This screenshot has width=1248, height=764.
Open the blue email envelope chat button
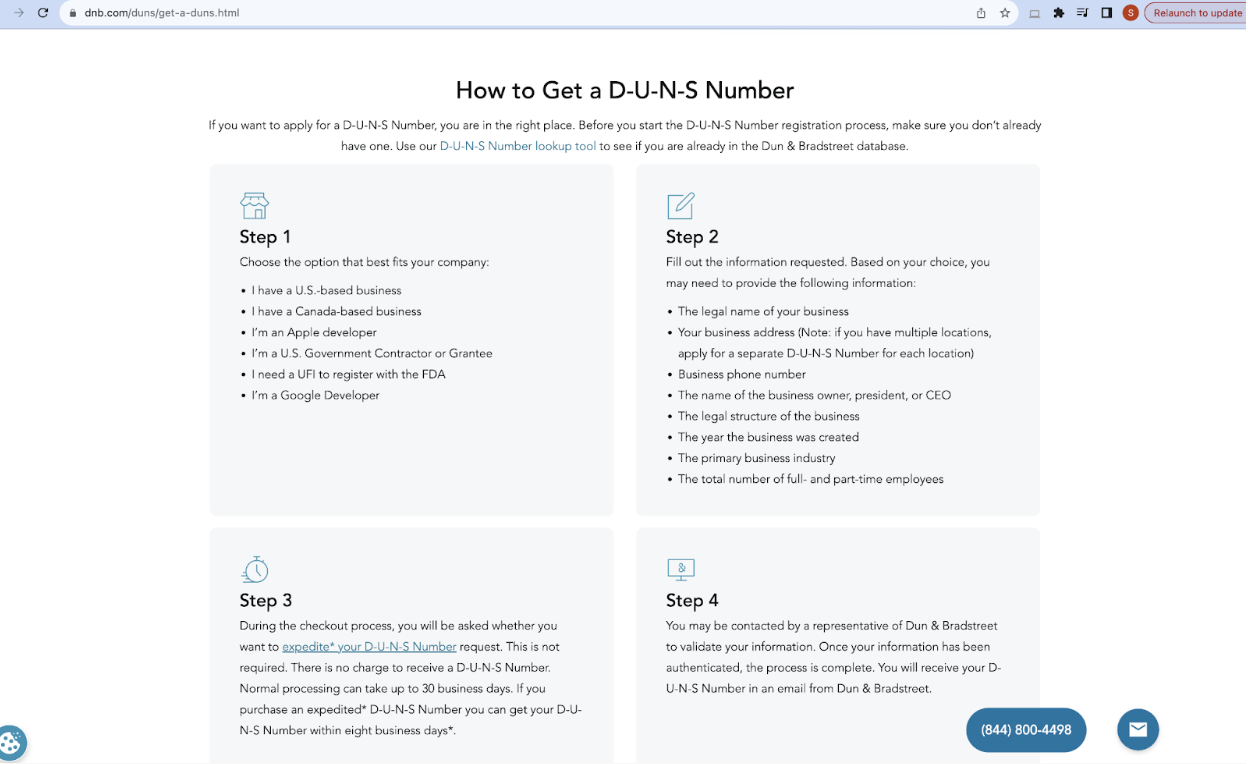coord(1138,730)
